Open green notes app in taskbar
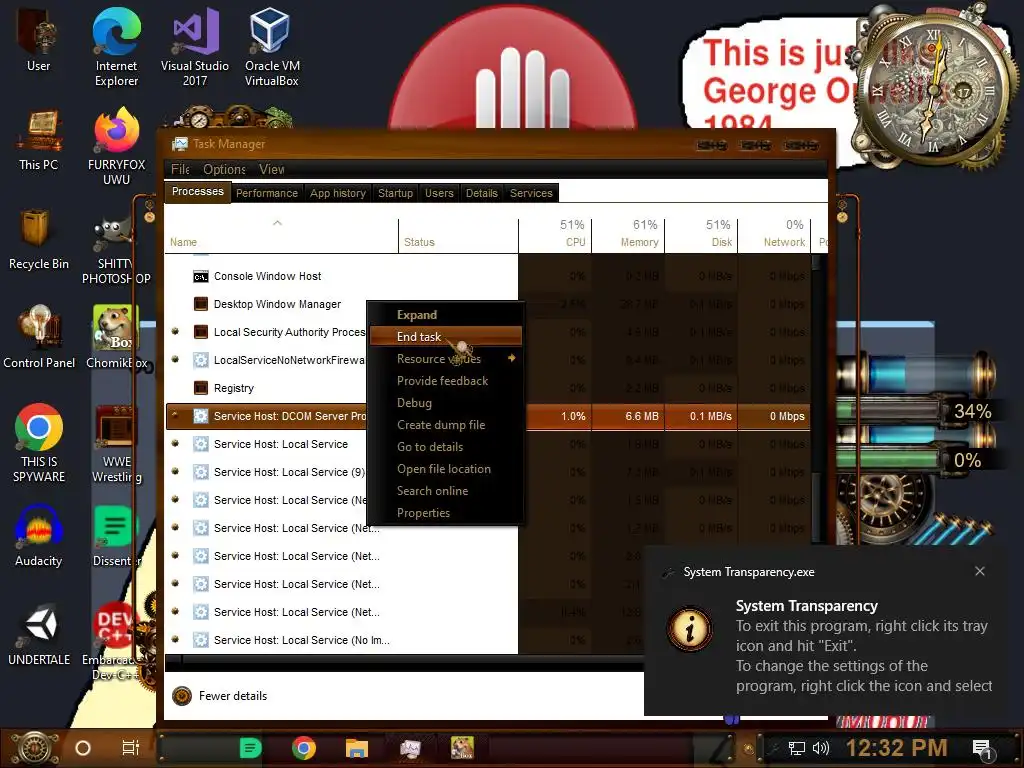Viewport: 1024px width, 768px height. [x=250, y=748]
